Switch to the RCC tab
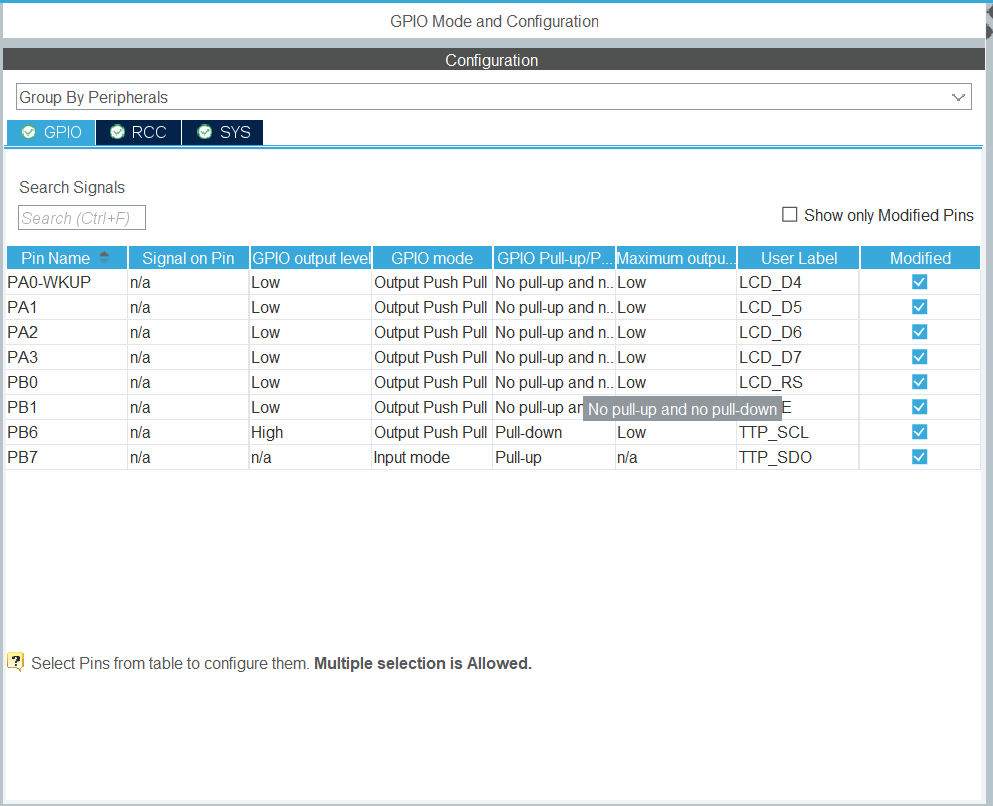 (x=138, y=132)
